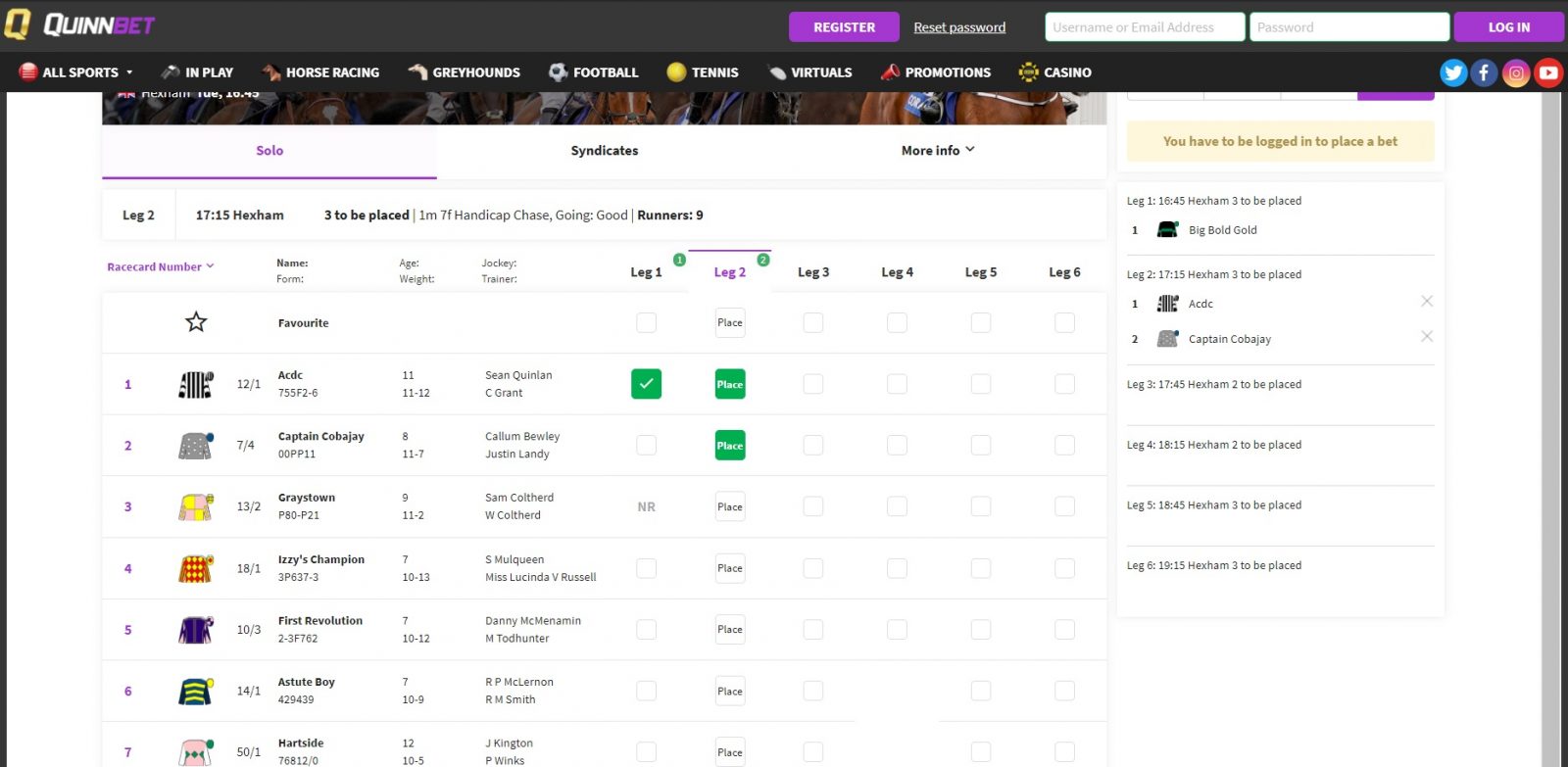Tick Leg 3 checkbox for First Revolution
This screenshot has height=767, width=1568.
pos(813,630)
